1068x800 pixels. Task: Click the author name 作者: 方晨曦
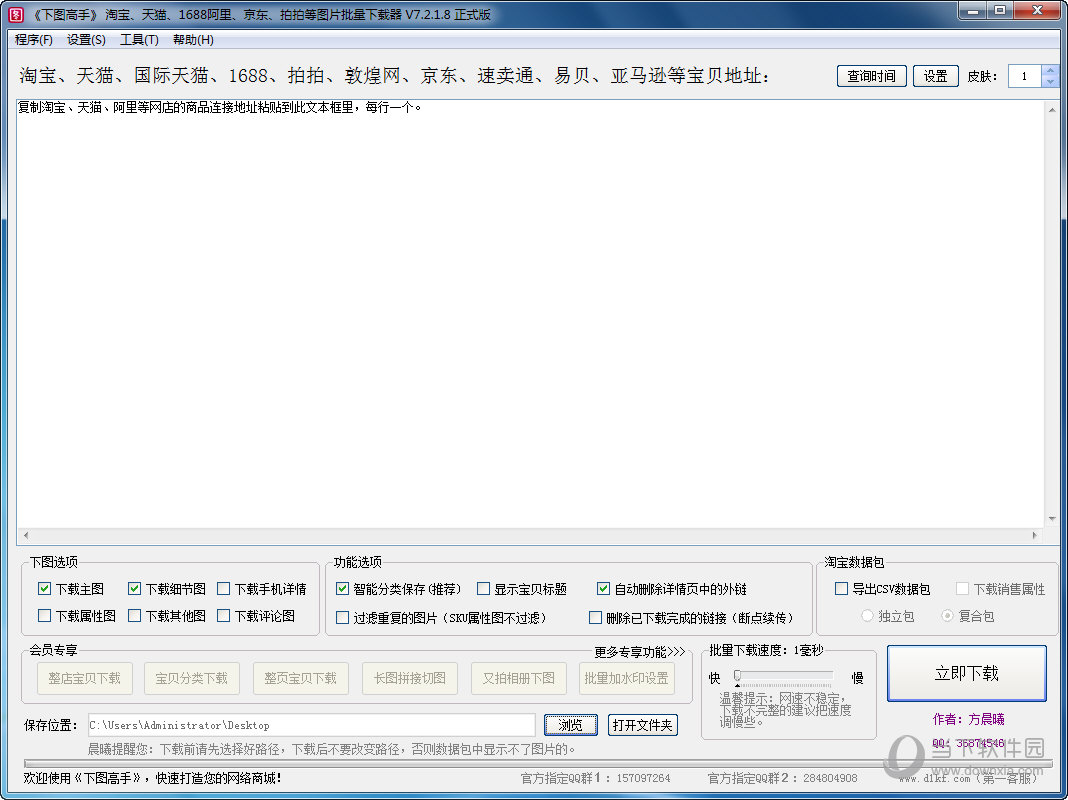pos(969,719)
